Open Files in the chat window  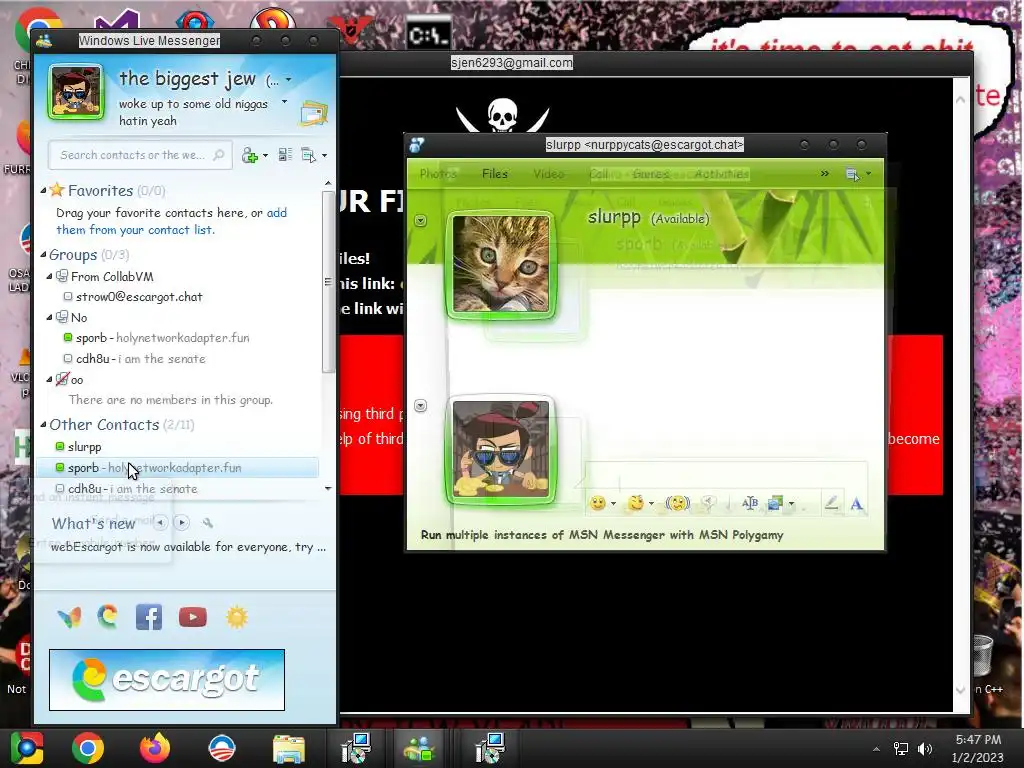pyautogui.click(x=494, y=174)
